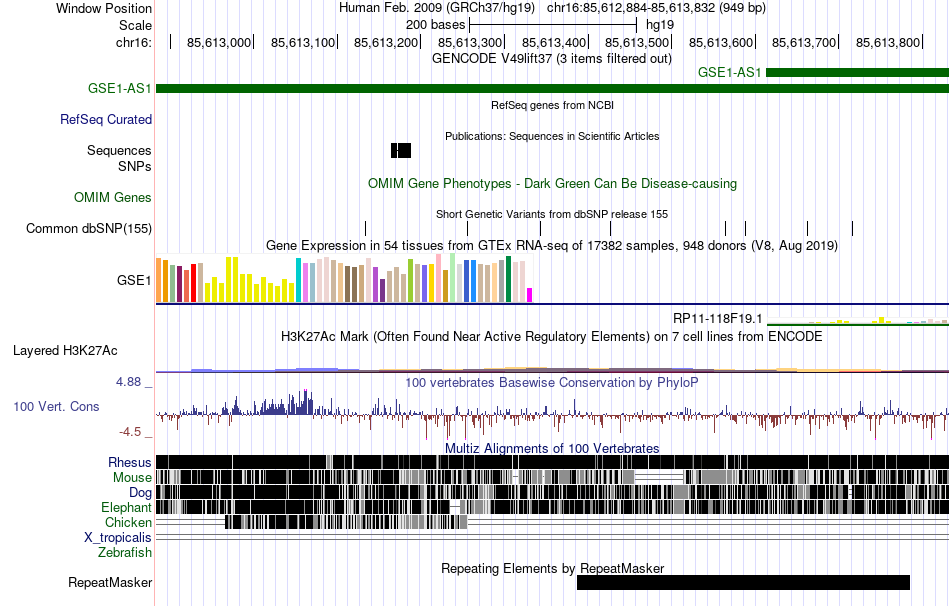950x606 pixels.
Task: Click the Common dbSNP(155) track label
Action: [89, 228]
